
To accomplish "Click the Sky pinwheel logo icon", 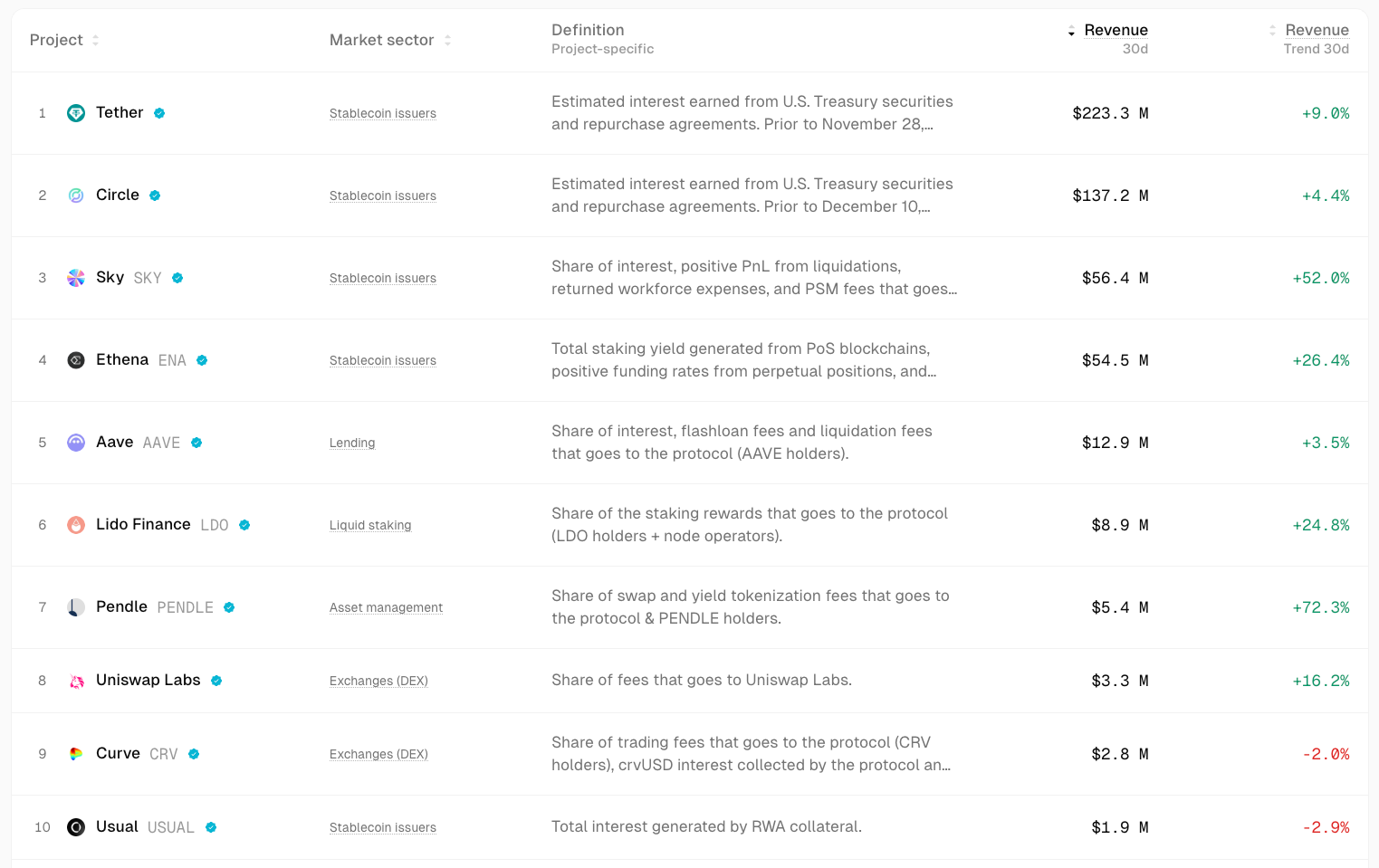I will click(76, 278).
